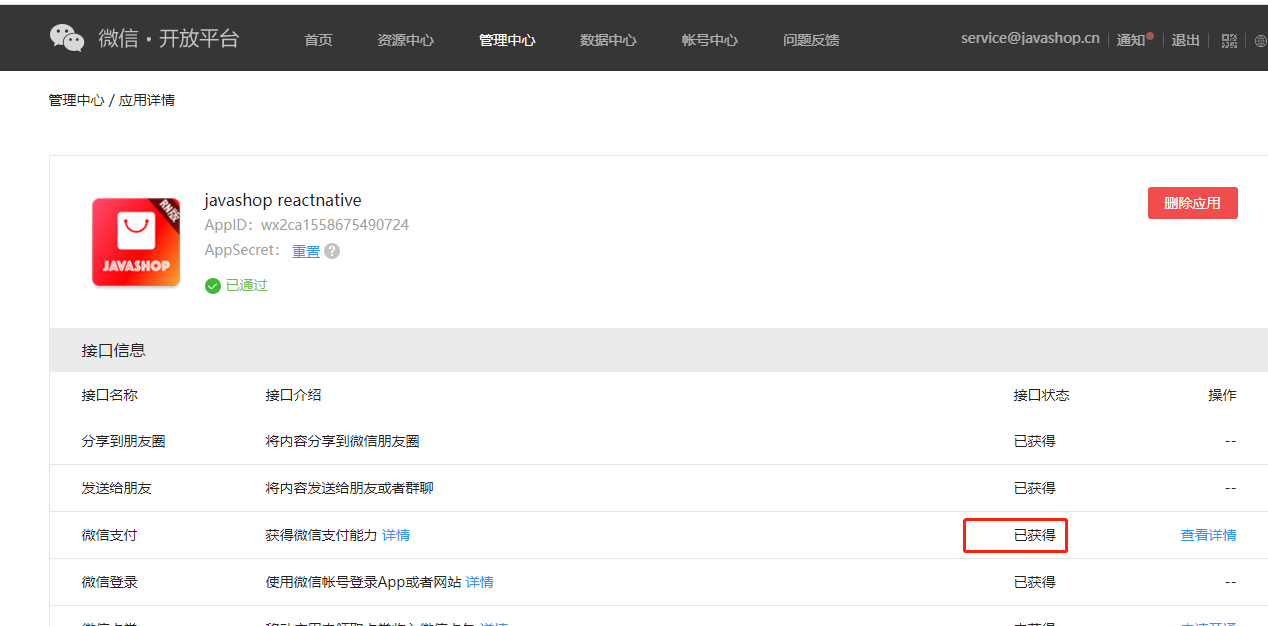Click 应用详情 in the breadcrumb
Screen dimensions: 1268x626
[147, 100]
